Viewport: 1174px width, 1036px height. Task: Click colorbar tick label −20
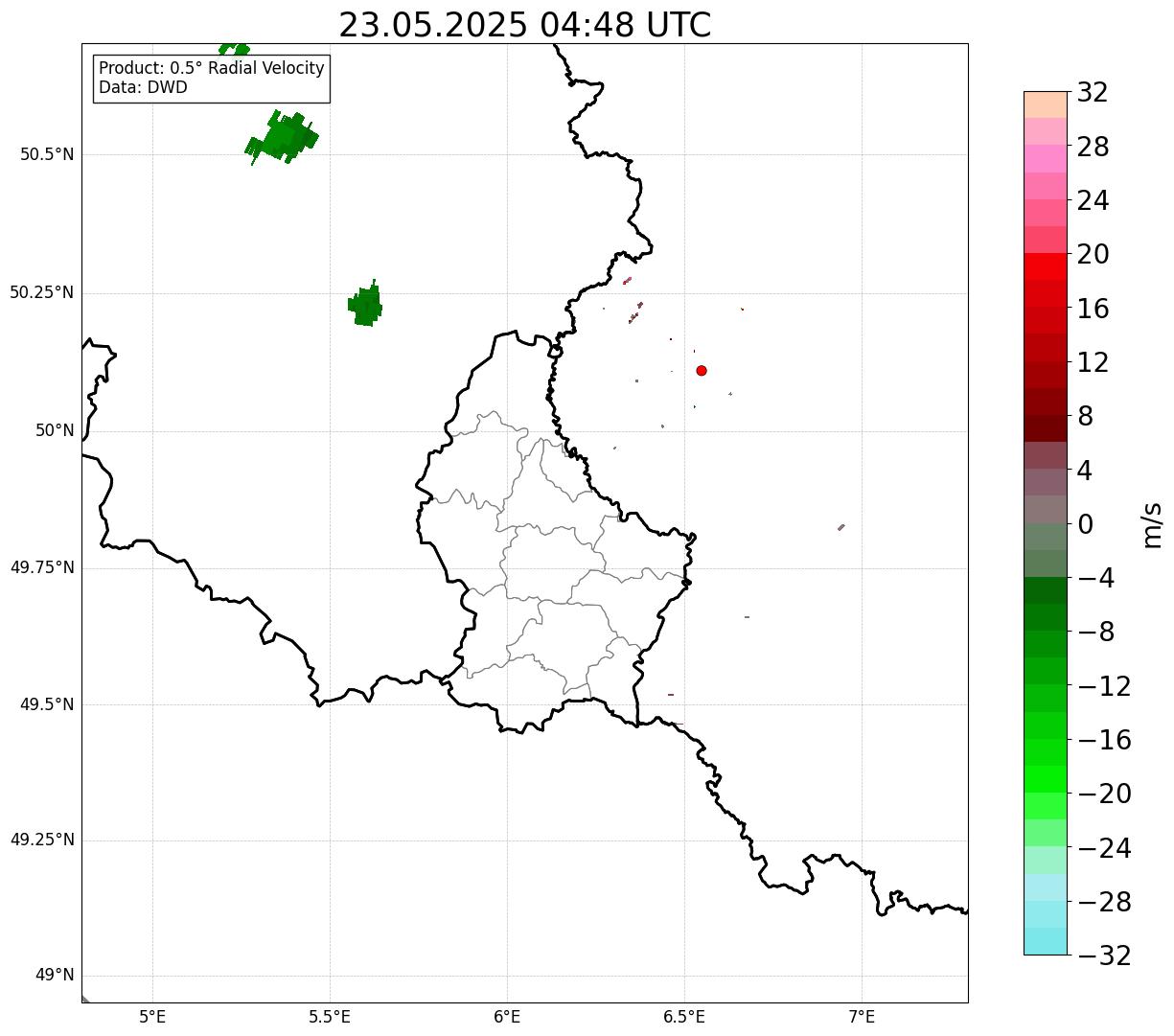tap(1104, 794)
